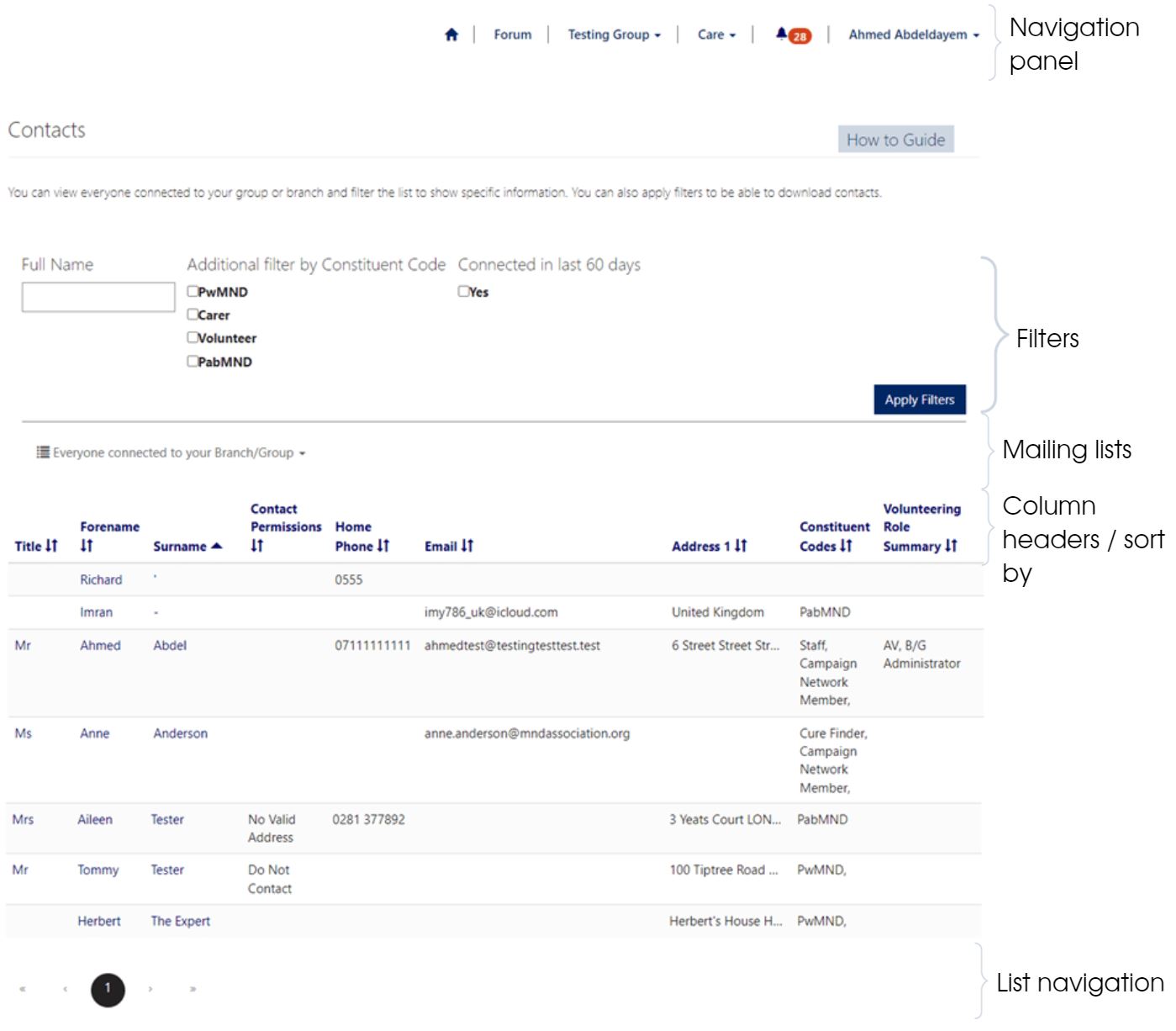Open the Care dropdown menu

[x=716, y=34]
